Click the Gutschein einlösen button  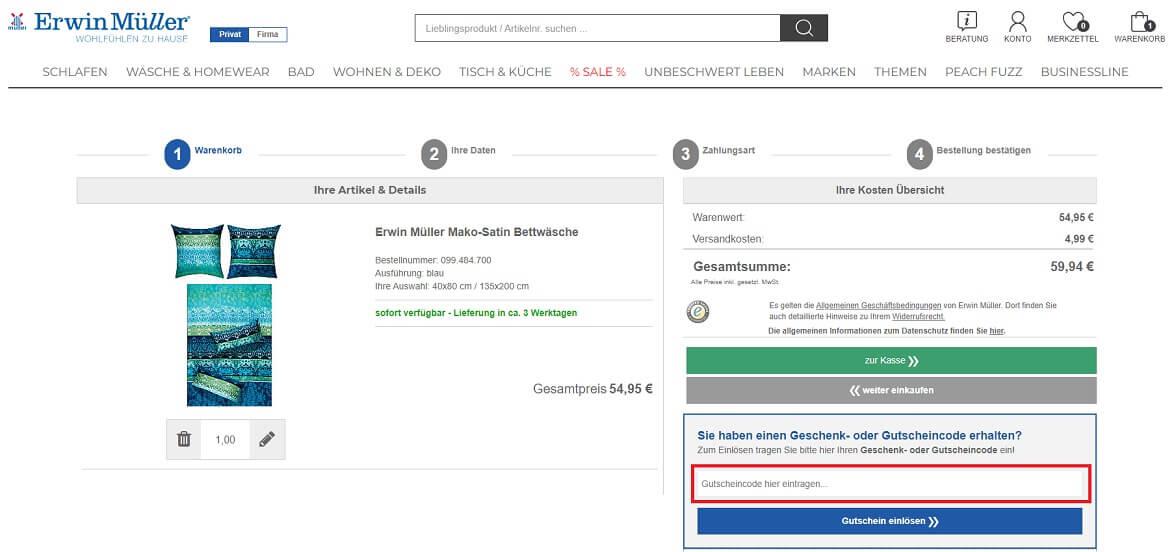click(890, 521)
